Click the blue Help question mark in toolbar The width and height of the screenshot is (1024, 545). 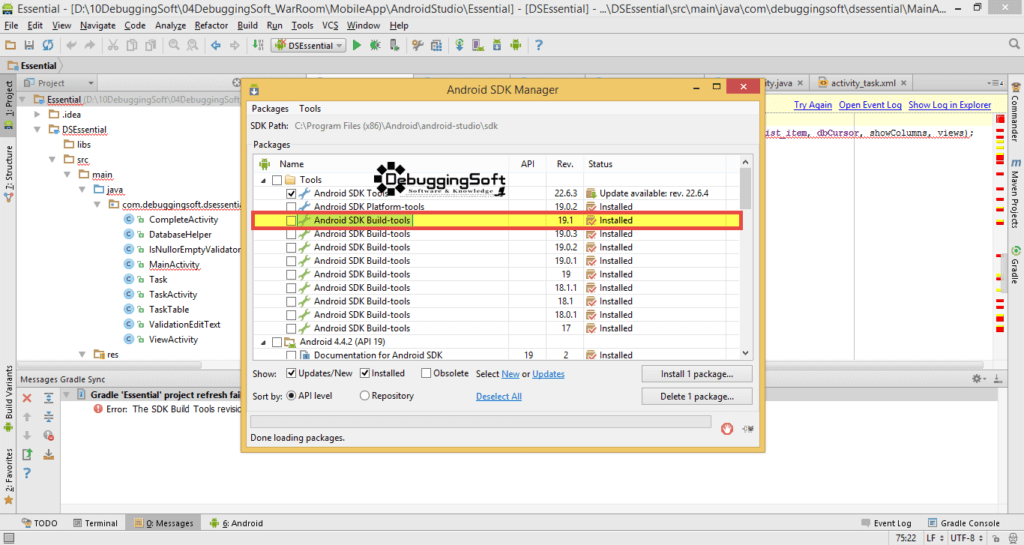[539, 45]
